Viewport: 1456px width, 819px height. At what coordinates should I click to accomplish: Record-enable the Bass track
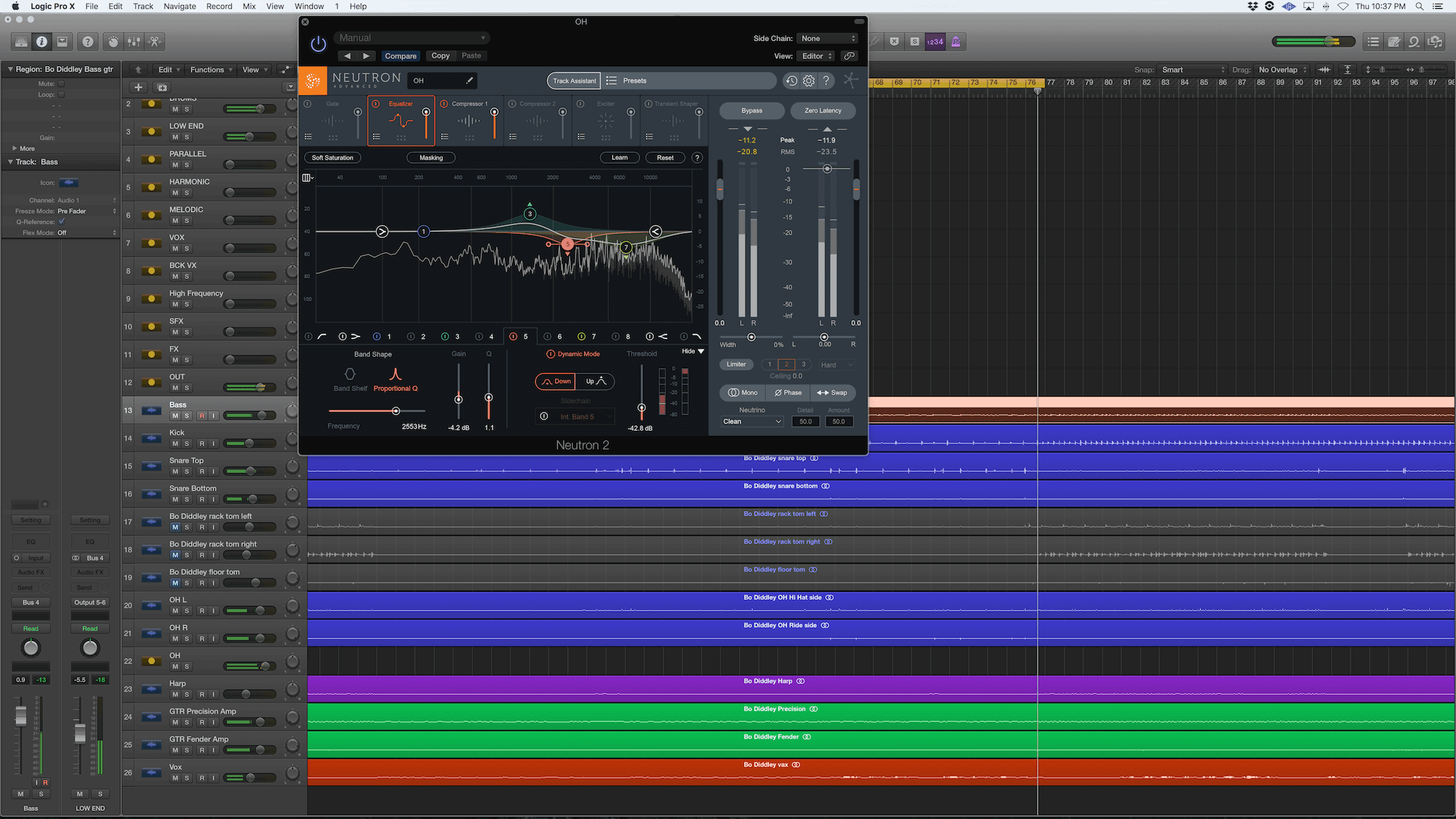tap(202, 416)
